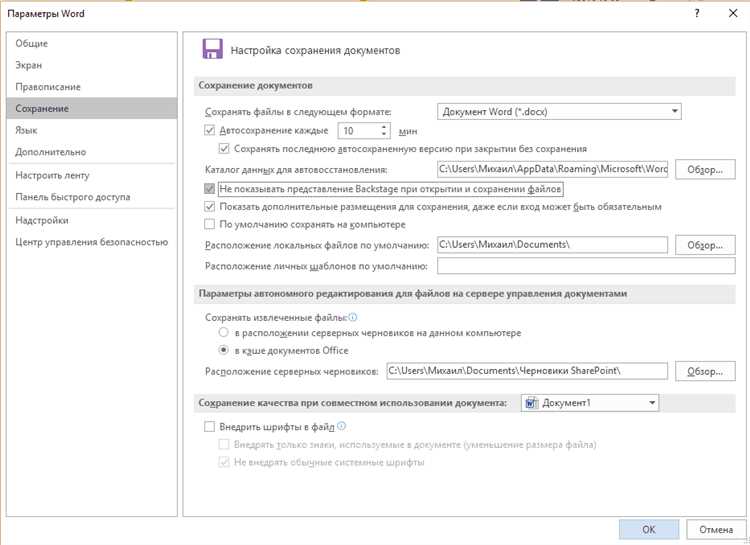Image resolution: width=750 pixels, height=545 pixels.
Task: Open Центр управления безопасностью category
Action: [91, 242]
